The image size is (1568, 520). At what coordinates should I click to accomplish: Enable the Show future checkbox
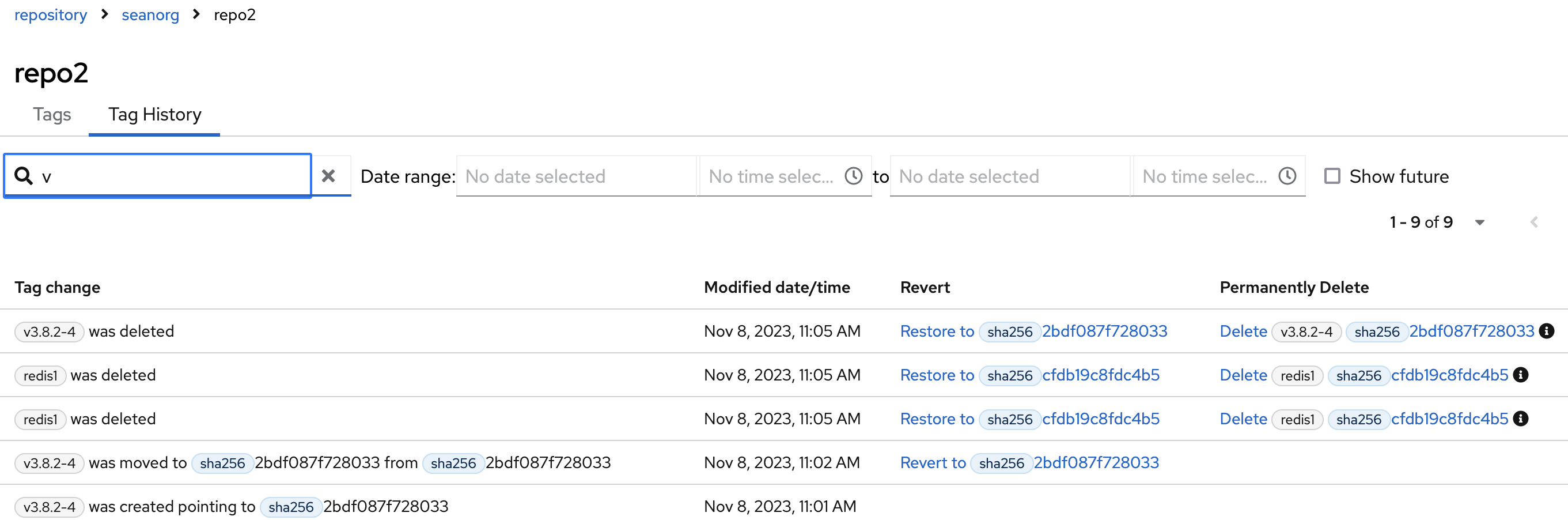[1332, 176]
